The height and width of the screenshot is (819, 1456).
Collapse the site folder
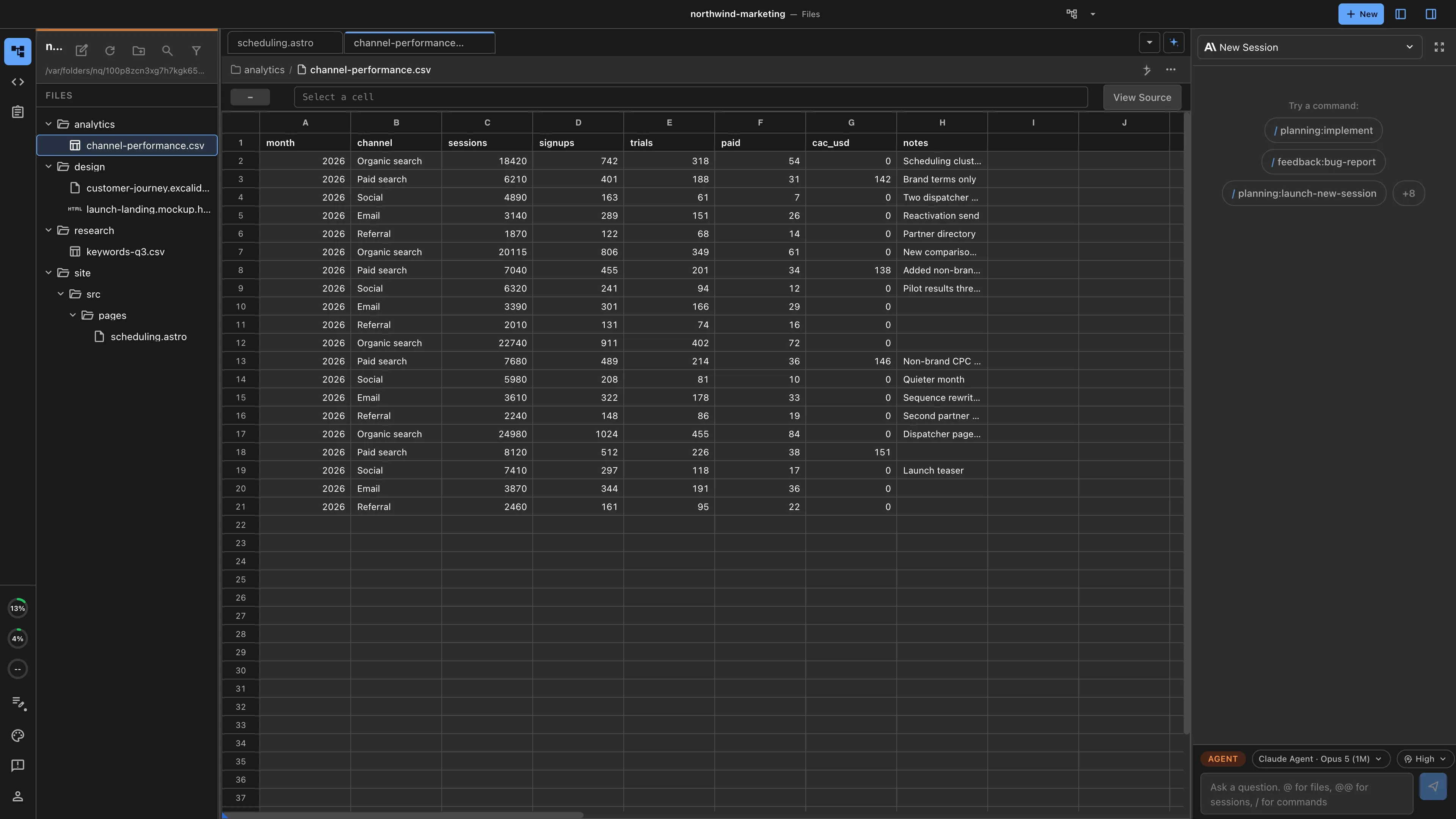pyautogui.click(x=49, y=273)
